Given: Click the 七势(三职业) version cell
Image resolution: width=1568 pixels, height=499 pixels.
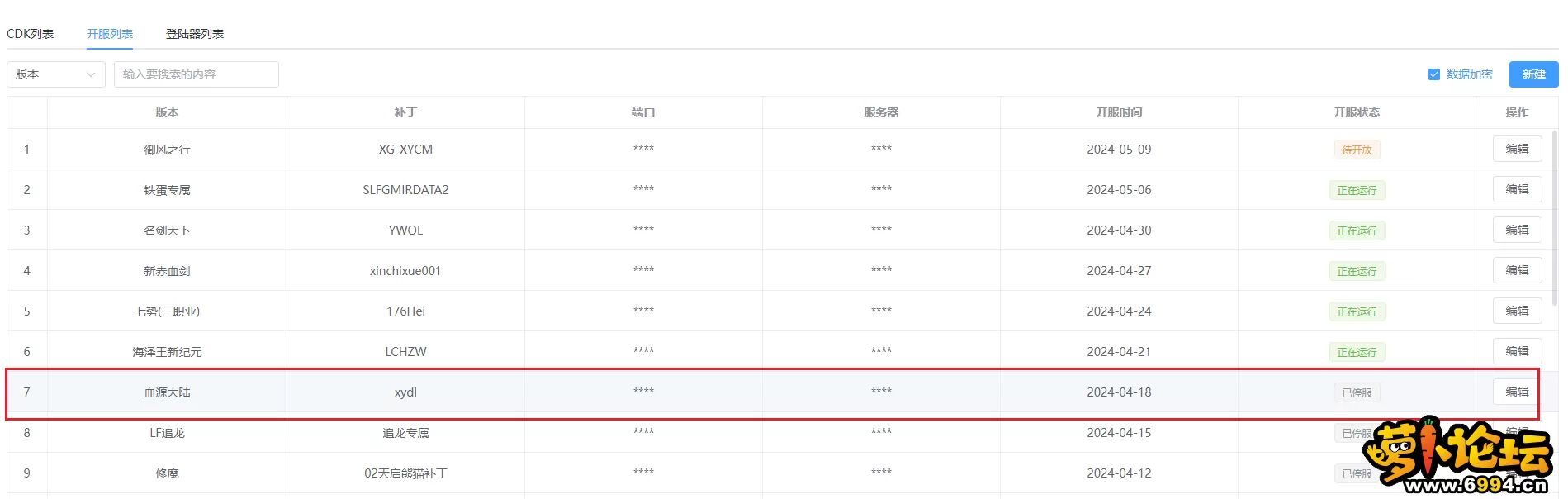Looking at the screenshot, I should 167,311.
